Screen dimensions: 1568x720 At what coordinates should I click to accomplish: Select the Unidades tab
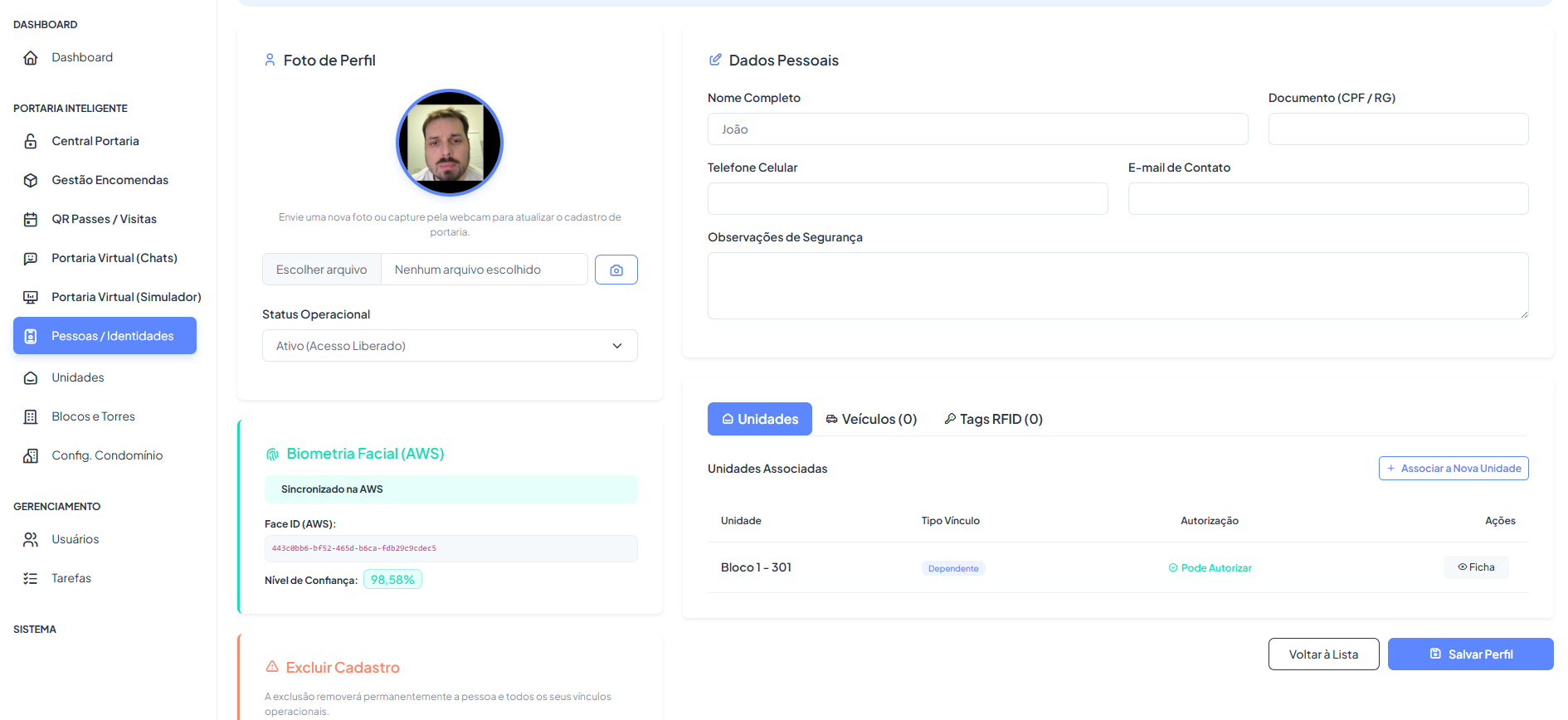[x=760, y=419]
